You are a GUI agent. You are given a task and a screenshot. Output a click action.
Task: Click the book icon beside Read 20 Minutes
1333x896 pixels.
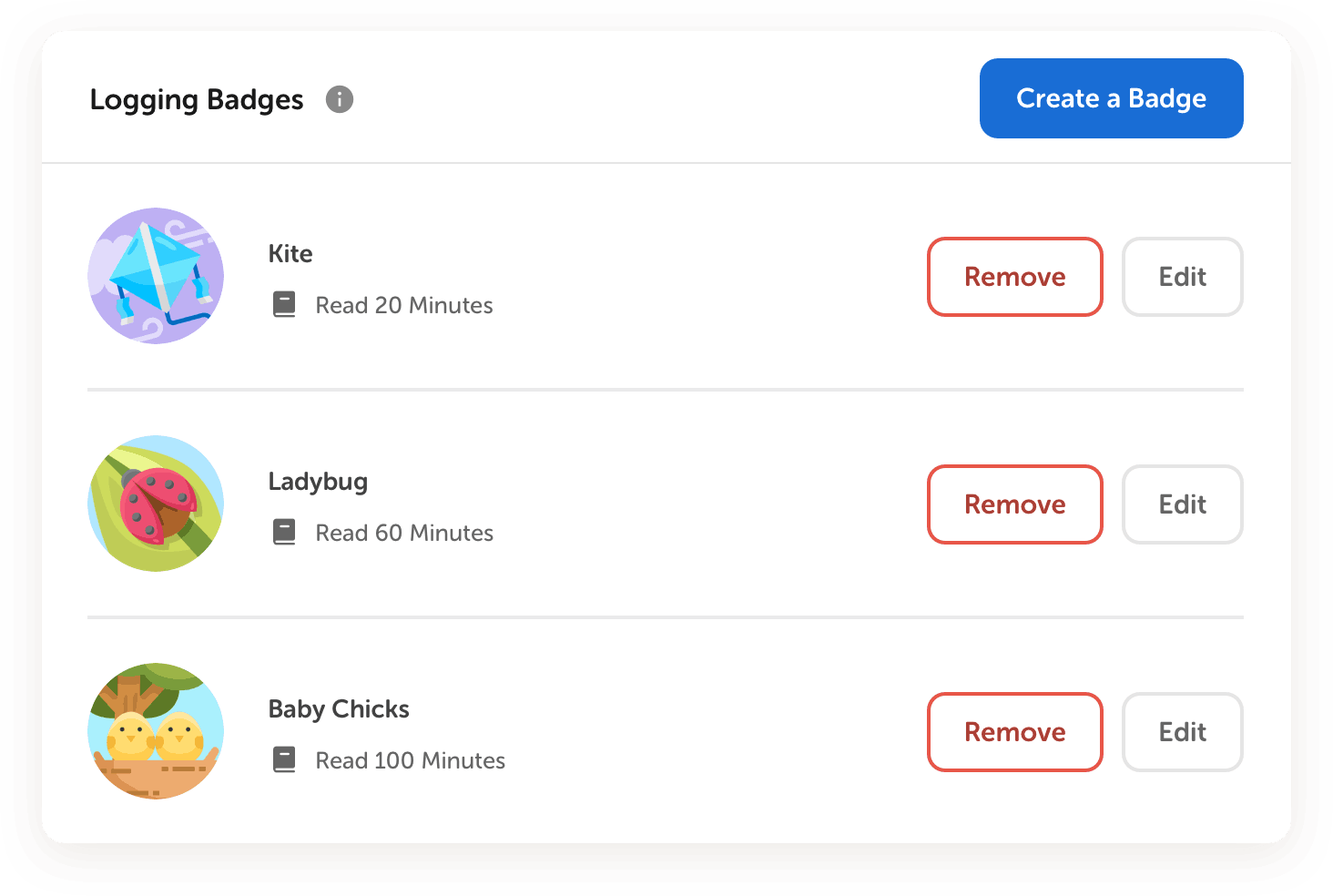pos(284,304)
